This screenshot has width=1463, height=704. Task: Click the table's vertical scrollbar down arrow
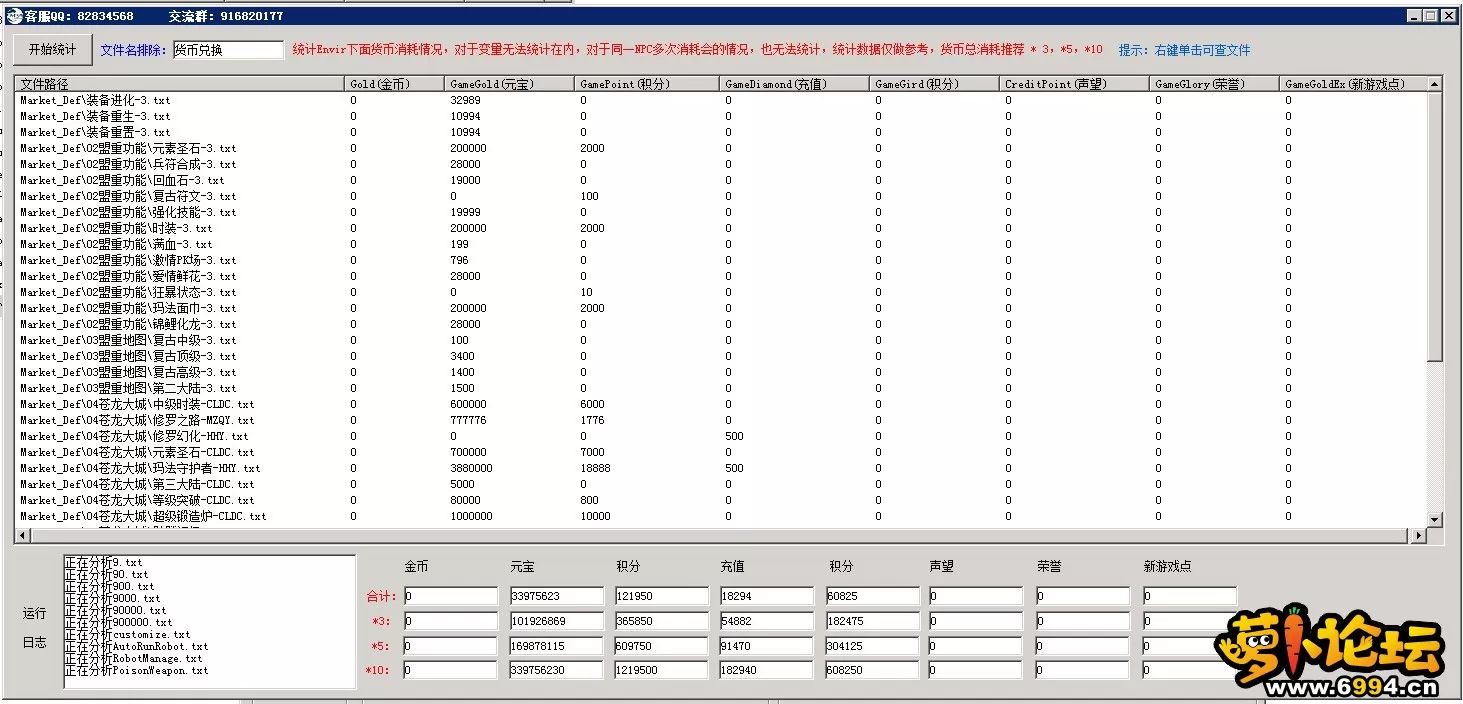pos(1435,520)
